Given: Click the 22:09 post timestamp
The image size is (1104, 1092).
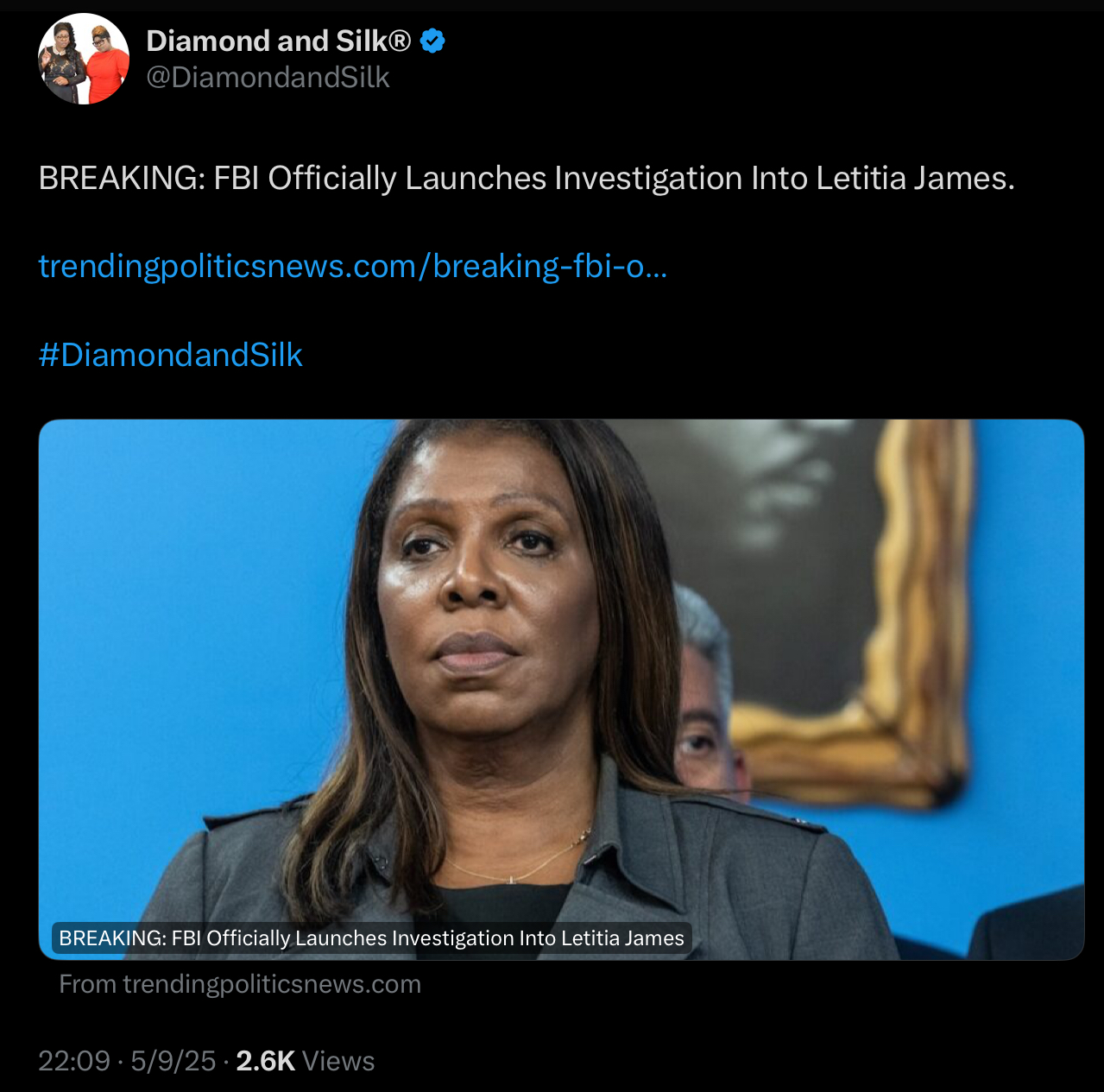Looking at the screenshot, I should (x=74, y=1061).
